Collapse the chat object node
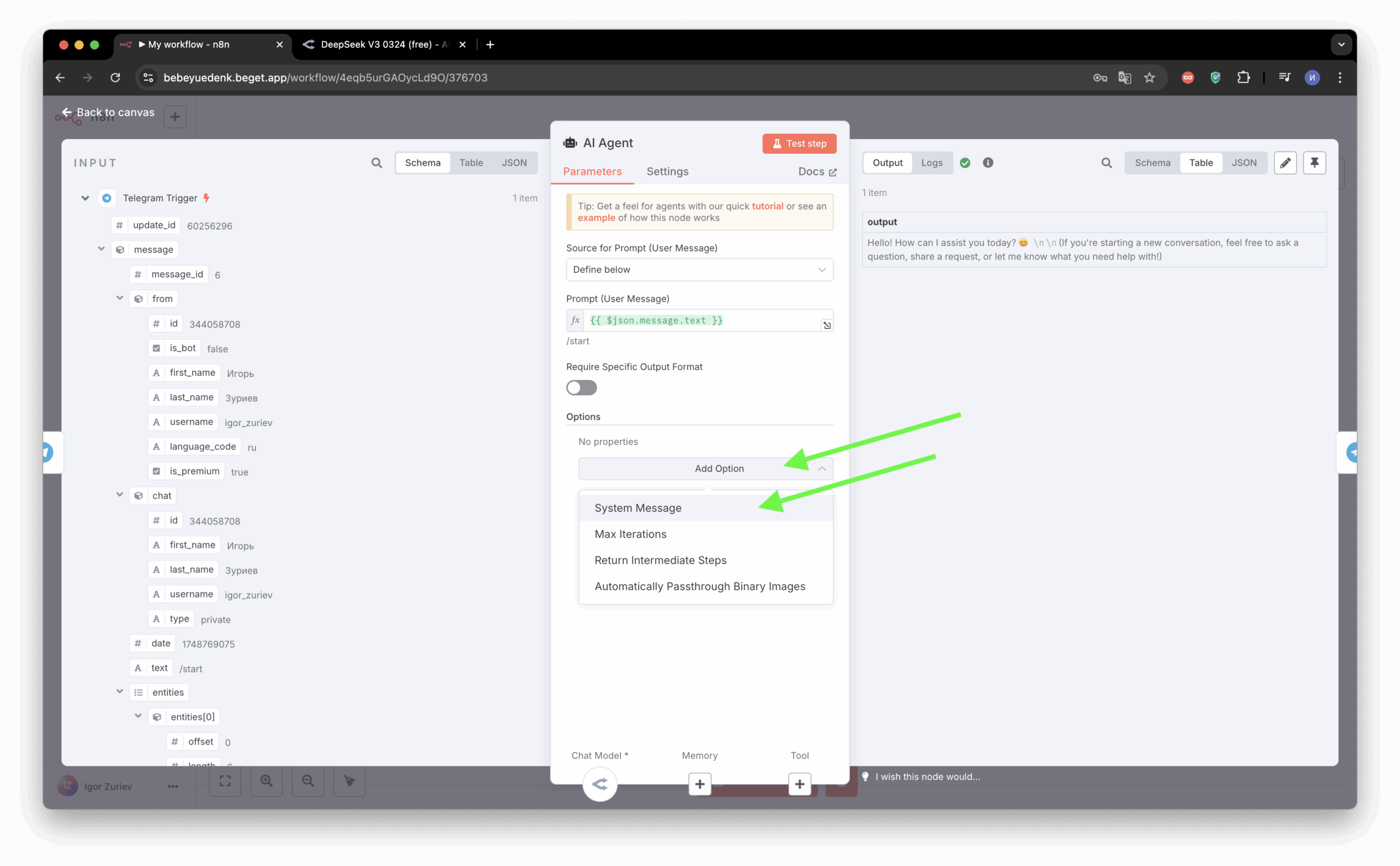The height and width of the screenshot is (866, 1400). point(120,495)
